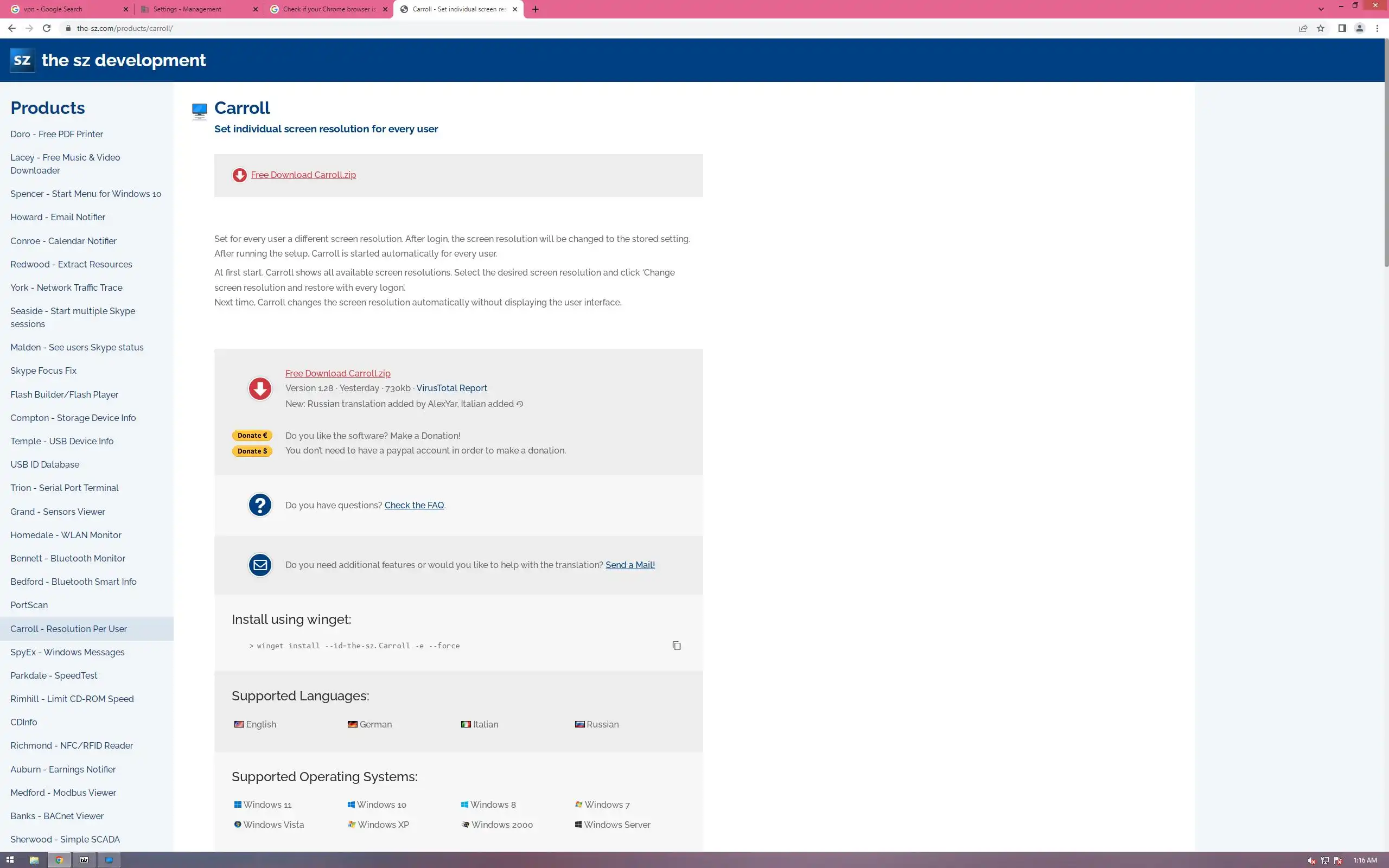Reload the current page
The image size is (1389, 868).
(47, 28)
